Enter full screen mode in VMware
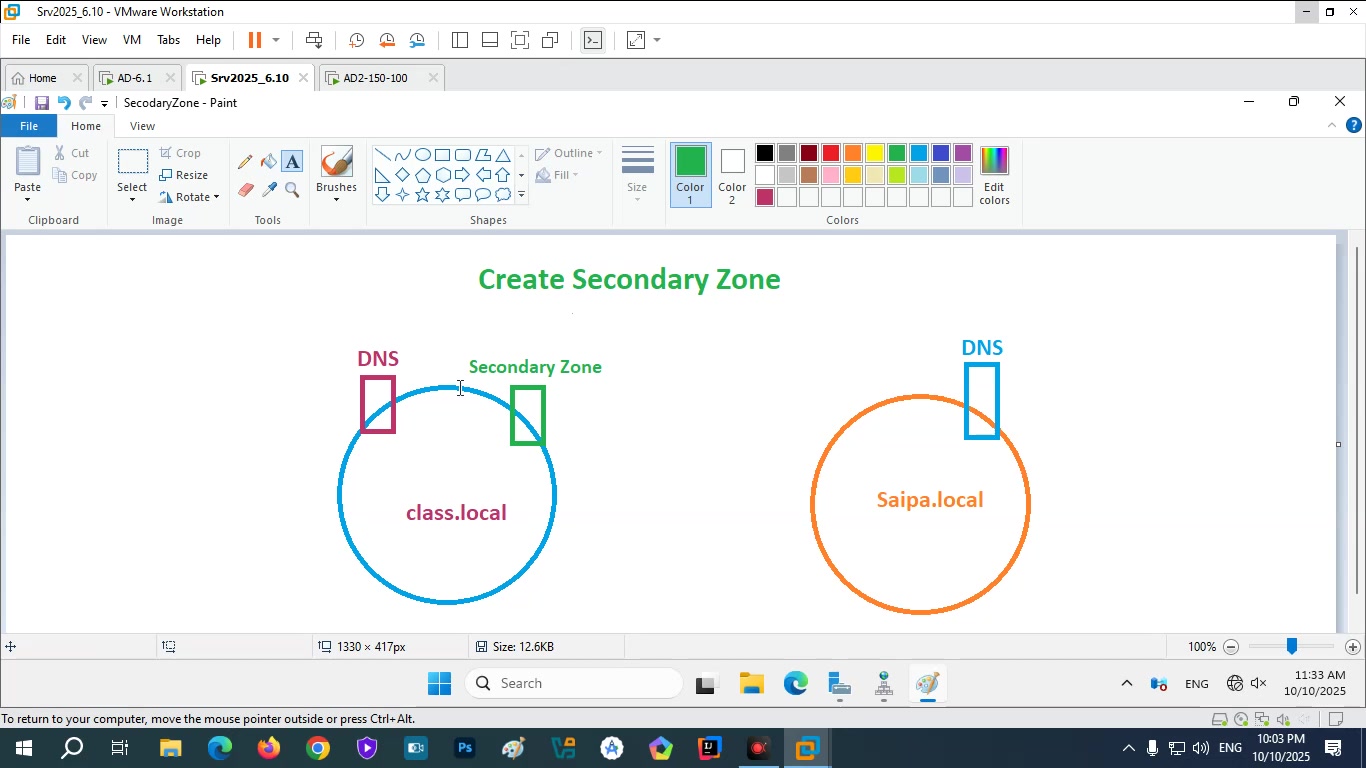 tap(520, 41)
